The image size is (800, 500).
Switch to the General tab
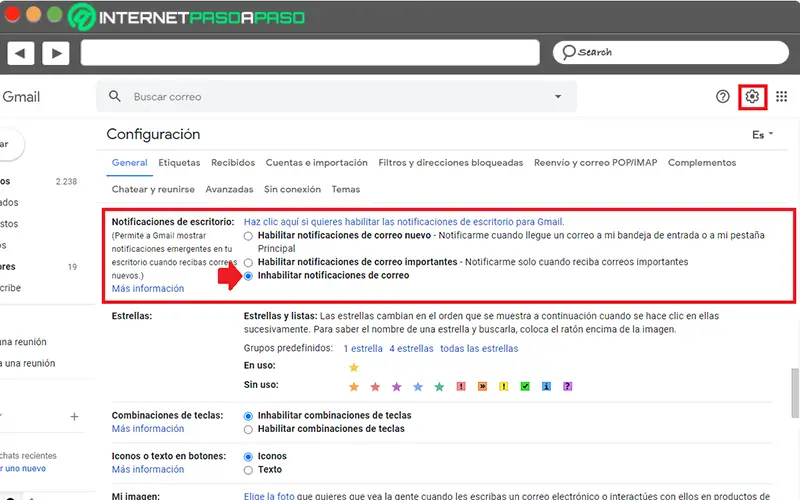[130, 163]
